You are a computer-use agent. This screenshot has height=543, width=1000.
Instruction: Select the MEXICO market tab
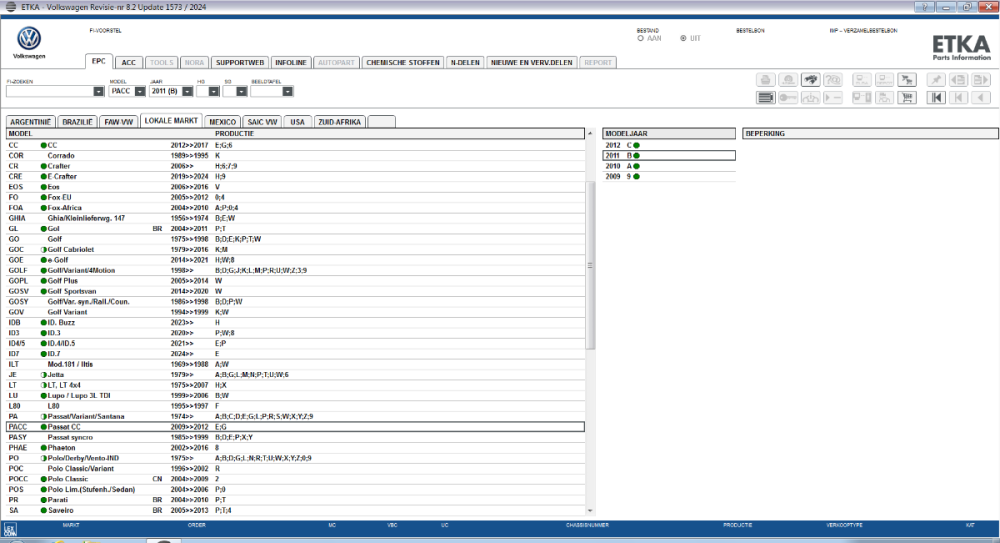click(x=223, y=122)
